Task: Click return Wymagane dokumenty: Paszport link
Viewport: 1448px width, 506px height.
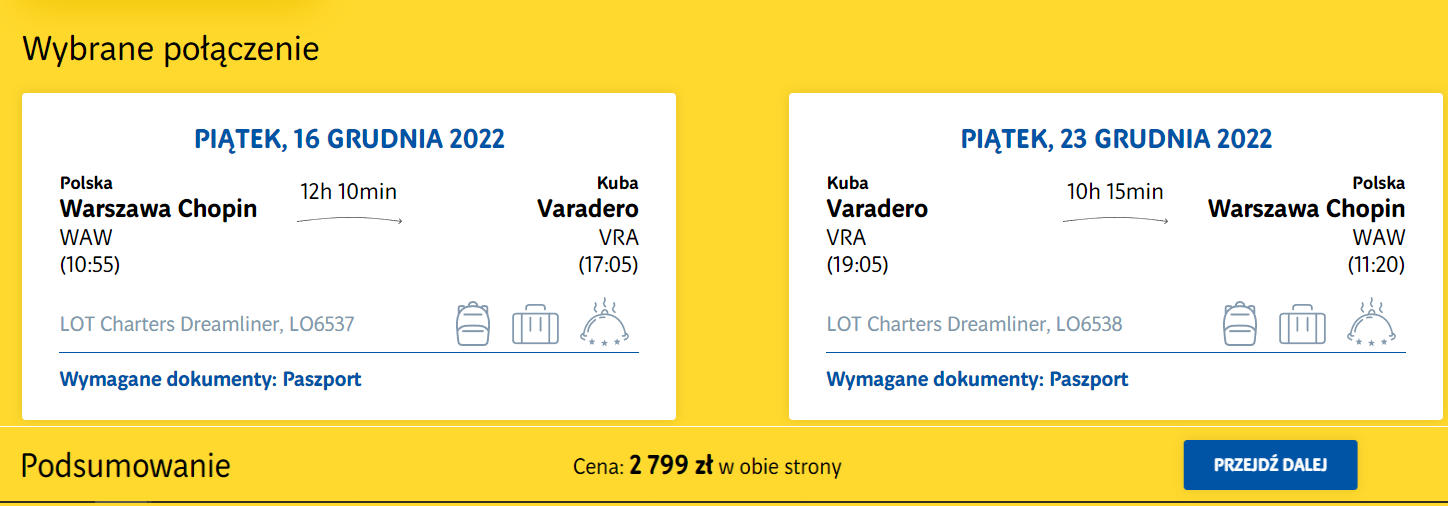Action: [x=977, y=380]
